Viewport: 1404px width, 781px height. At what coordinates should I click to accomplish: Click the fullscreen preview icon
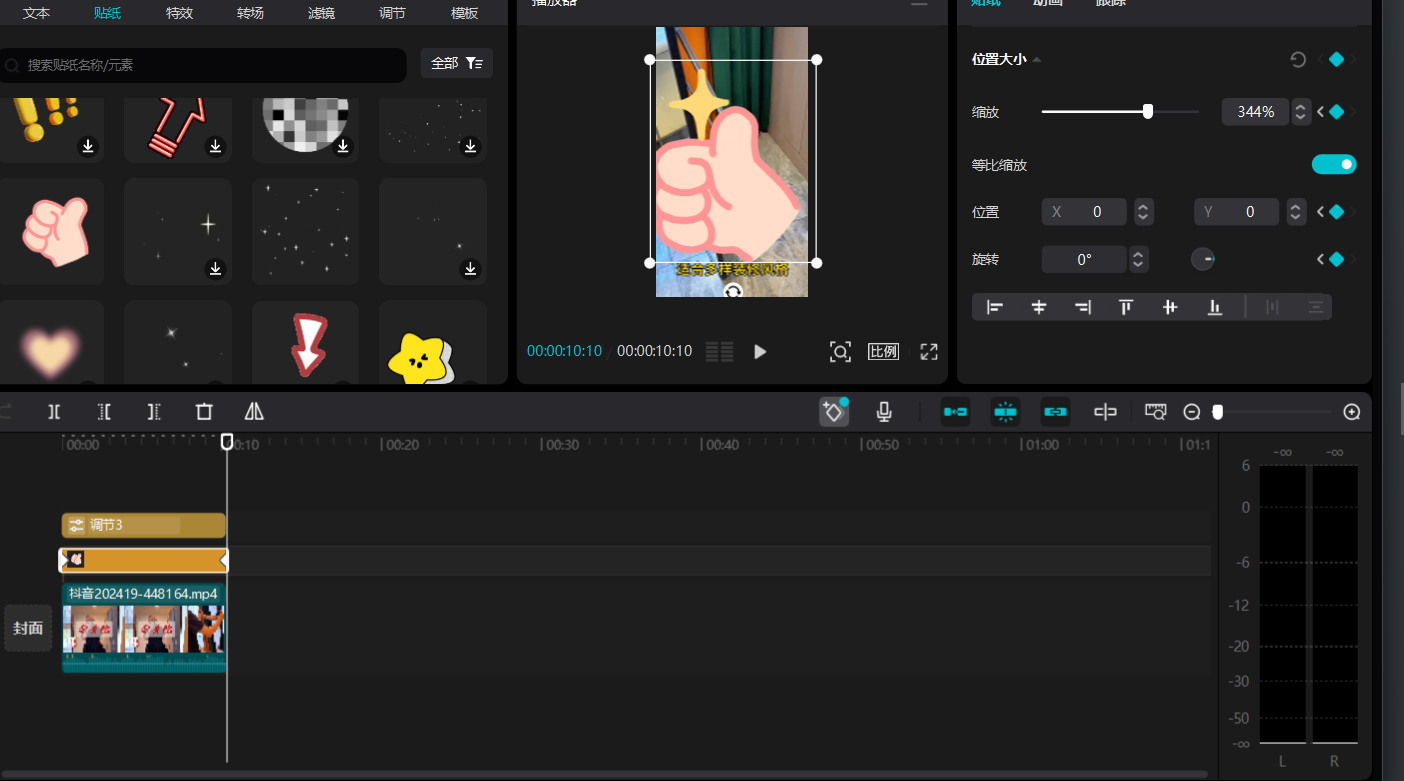pos(929,351)
